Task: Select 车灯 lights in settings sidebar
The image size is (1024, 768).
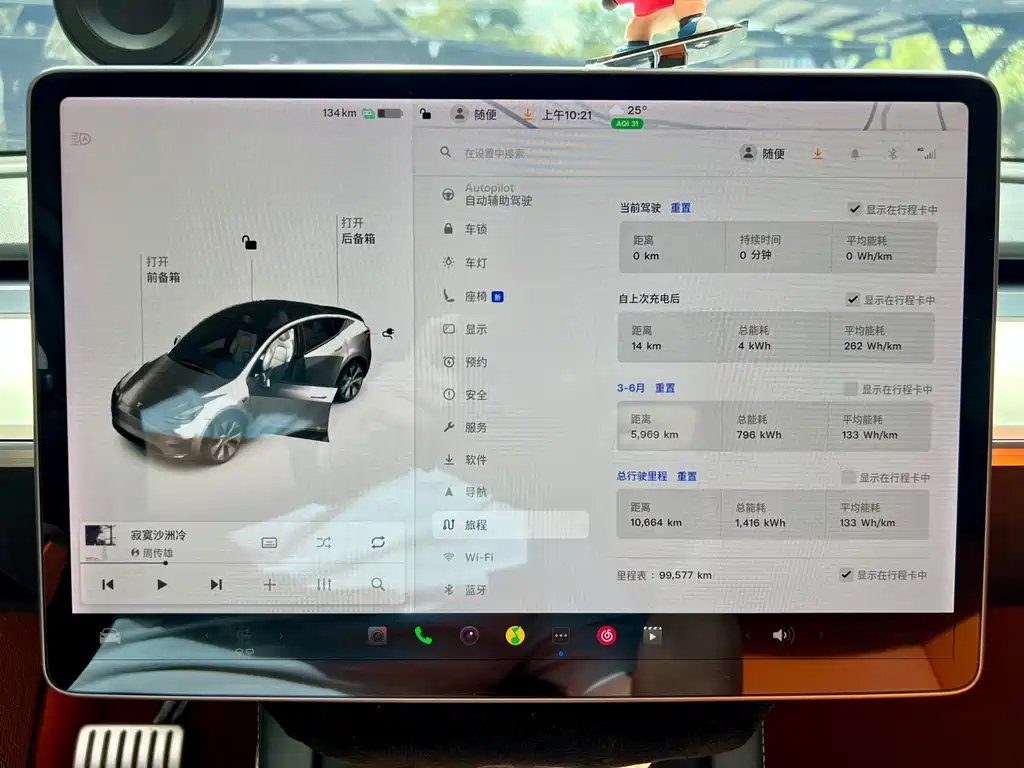Action: (466, 263)
